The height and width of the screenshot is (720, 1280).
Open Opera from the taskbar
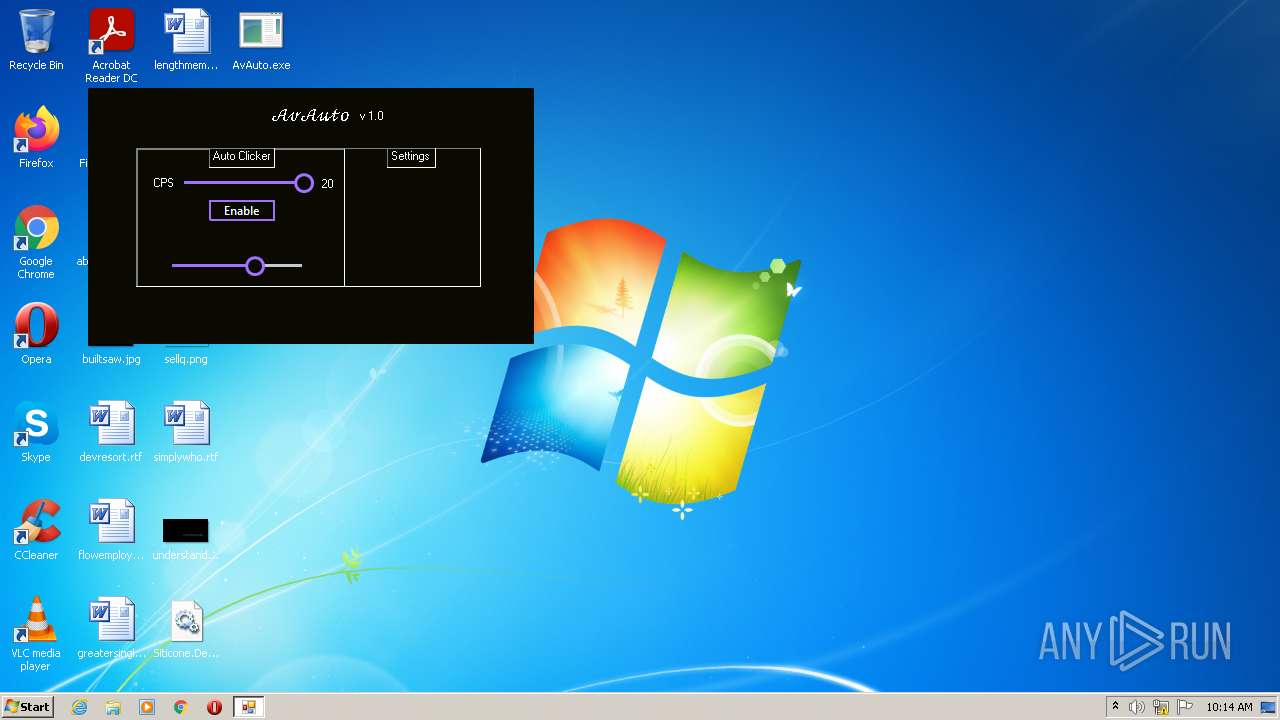pos(214,707)
